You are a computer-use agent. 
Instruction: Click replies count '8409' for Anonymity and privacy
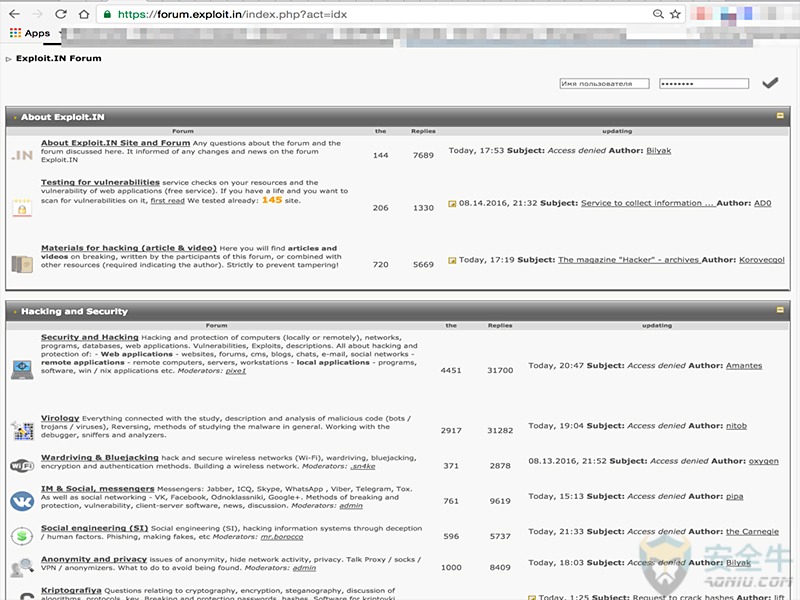point(500,567)
